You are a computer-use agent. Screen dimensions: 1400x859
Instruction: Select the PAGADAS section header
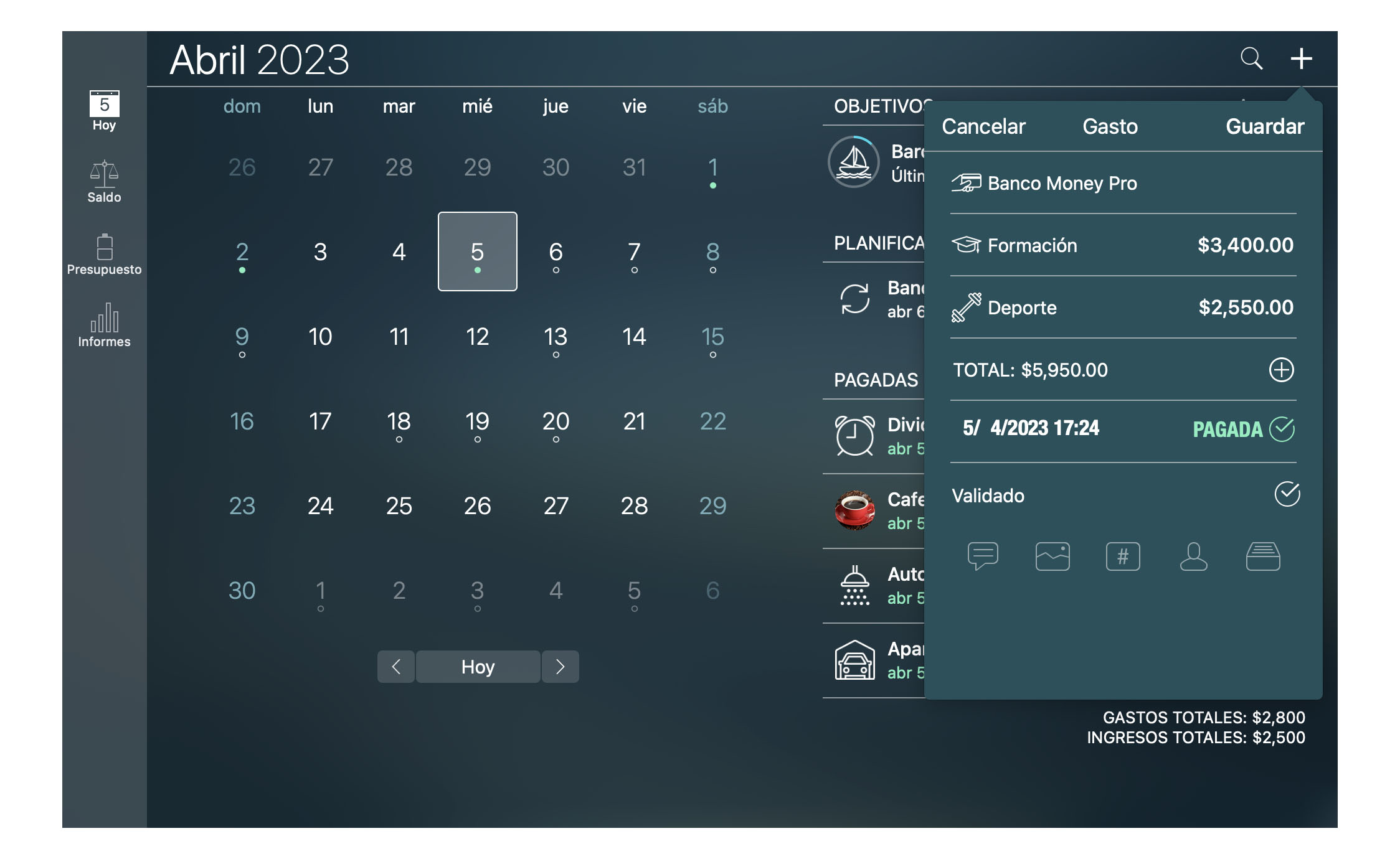875,378
